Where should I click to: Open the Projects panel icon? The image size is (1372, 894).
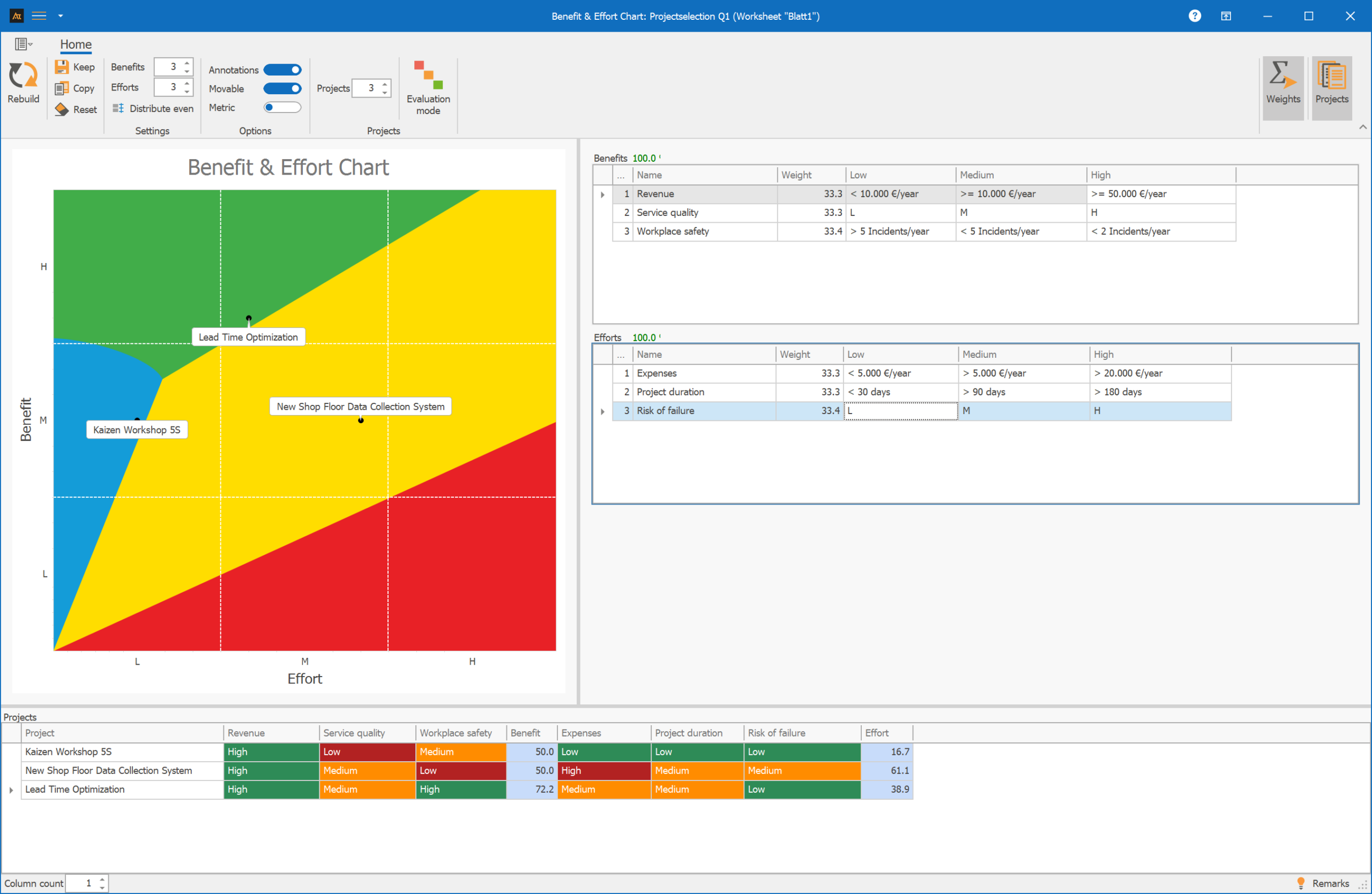(x=1332, y=87)
